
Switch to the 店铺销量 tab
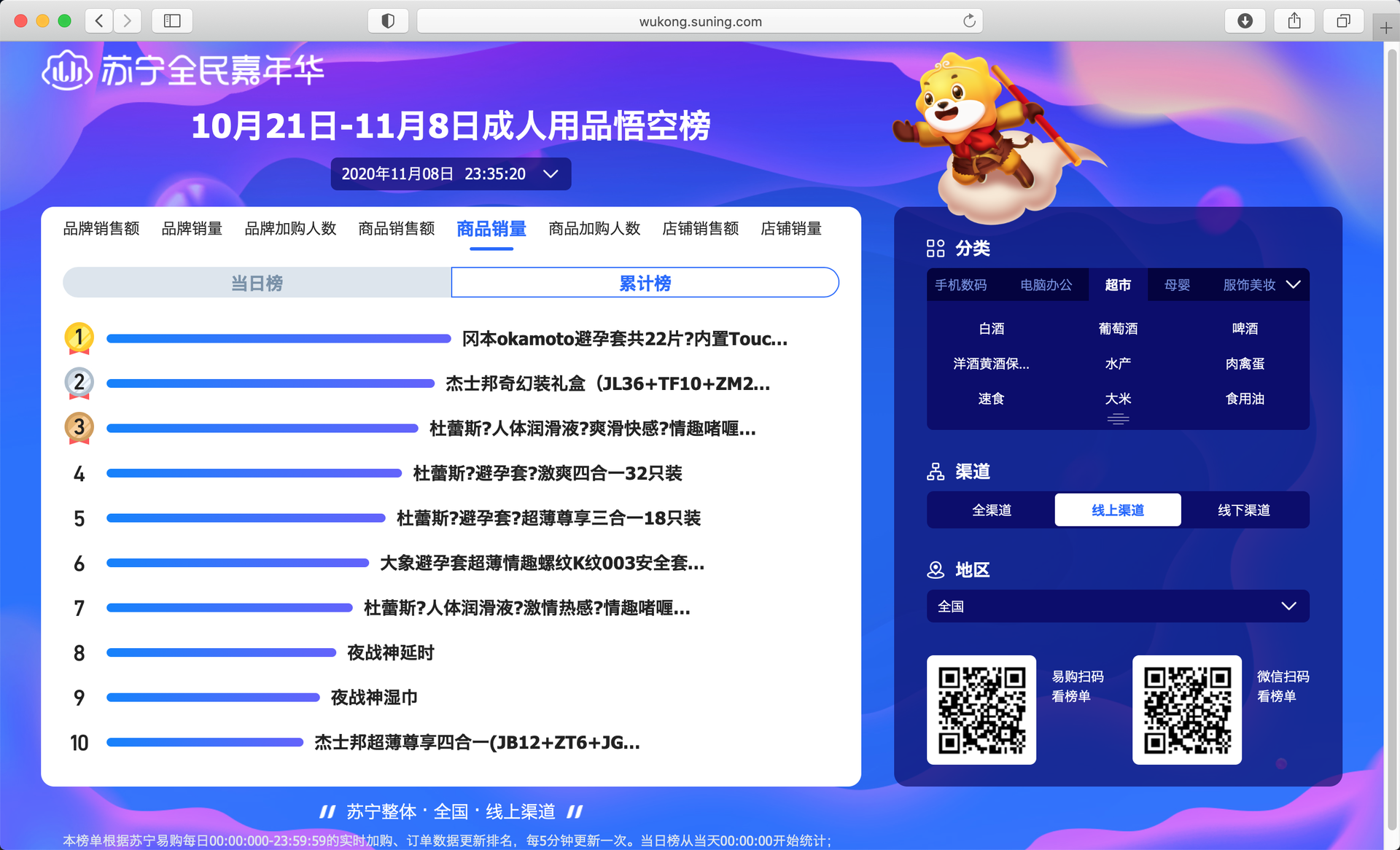(791, 229)
